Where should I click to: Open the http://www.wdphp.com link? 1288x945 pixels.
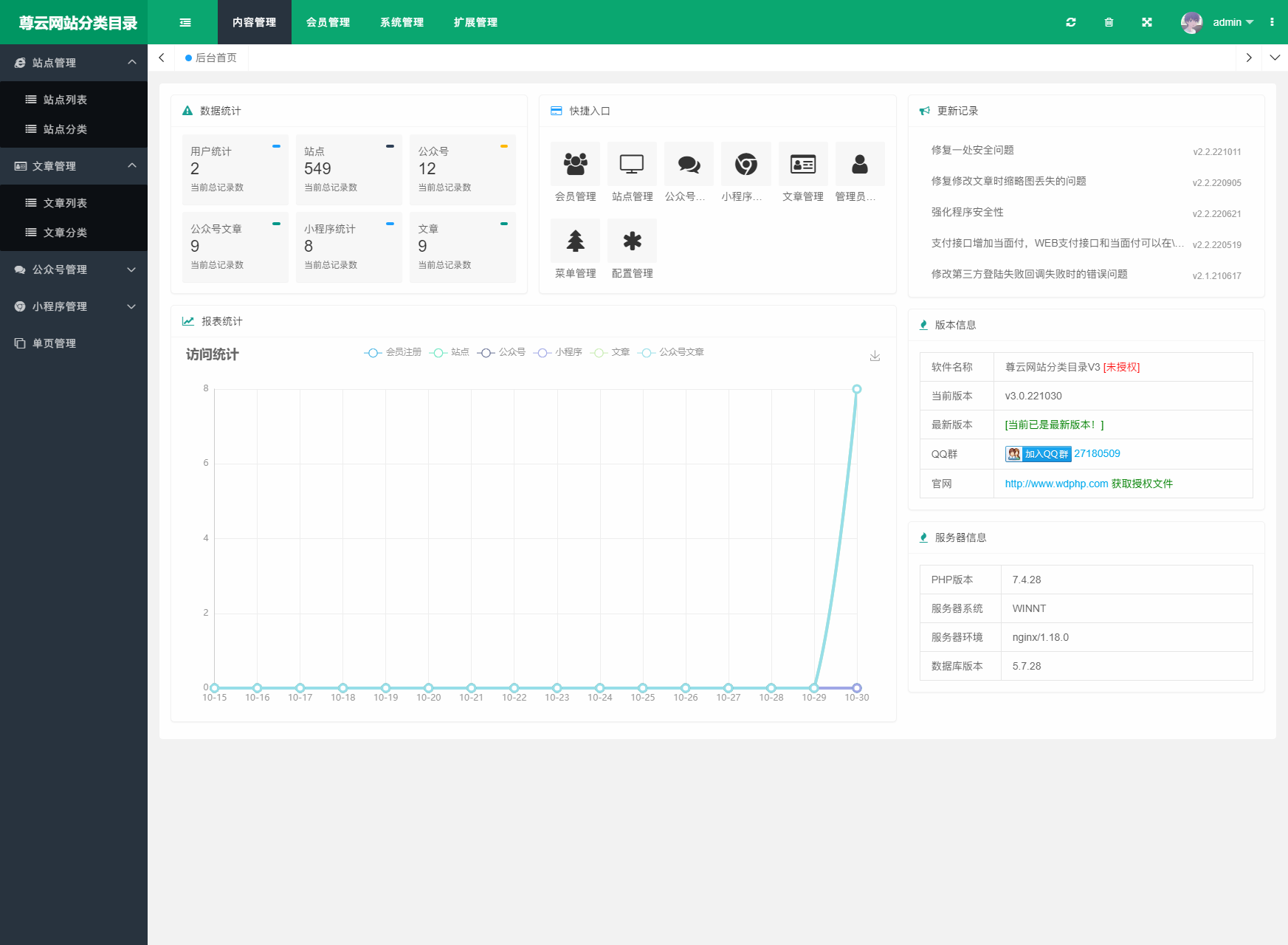(x=1056, y=484)
